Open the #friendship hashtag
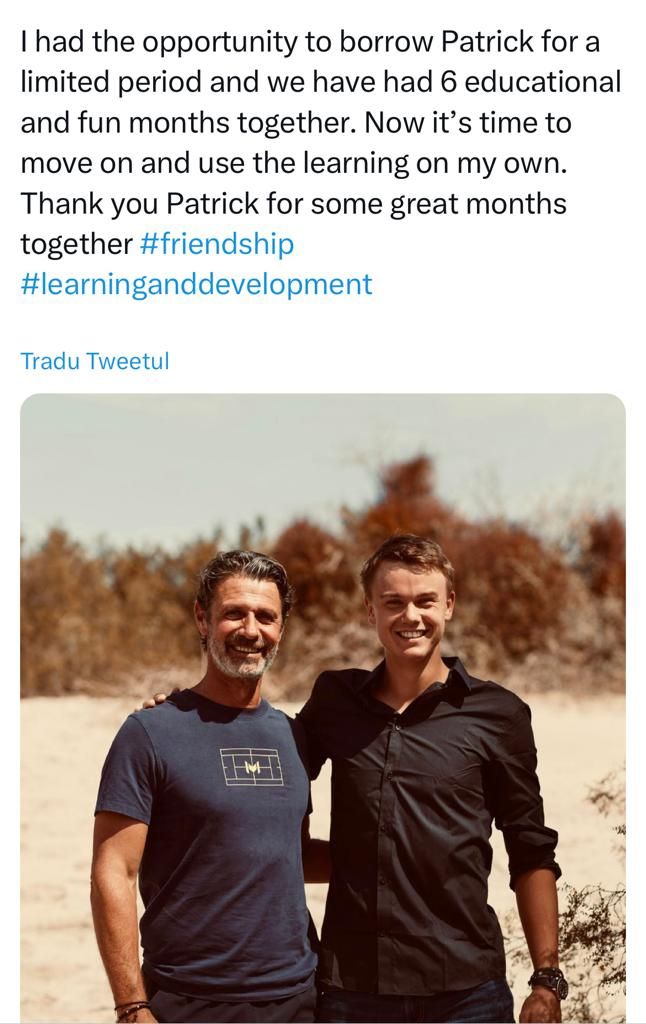The height and width of the screenshot is (1024, 646). (x=216, y=244)
